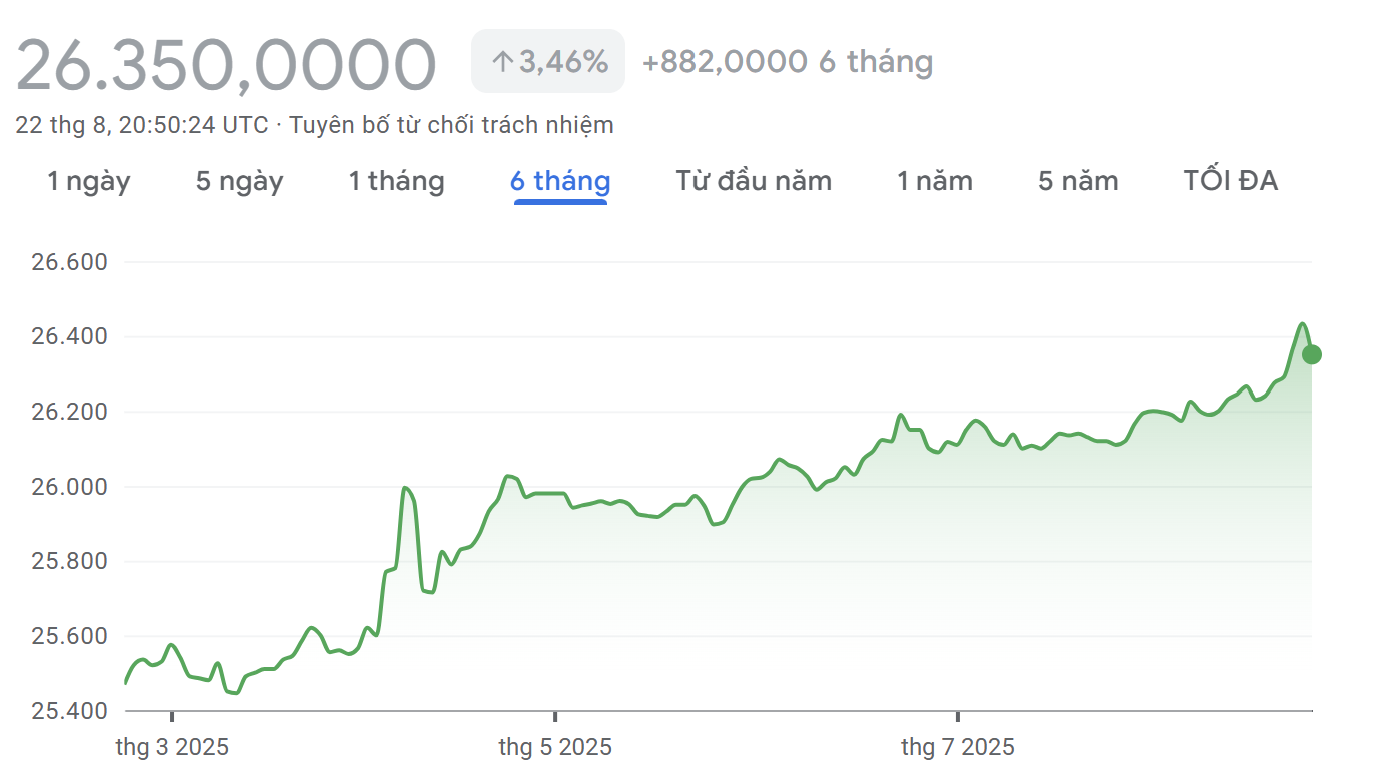Switch to the "5 ngày" range
Viewport: 1382px width, 782px height.
click(x=239, y=181)
